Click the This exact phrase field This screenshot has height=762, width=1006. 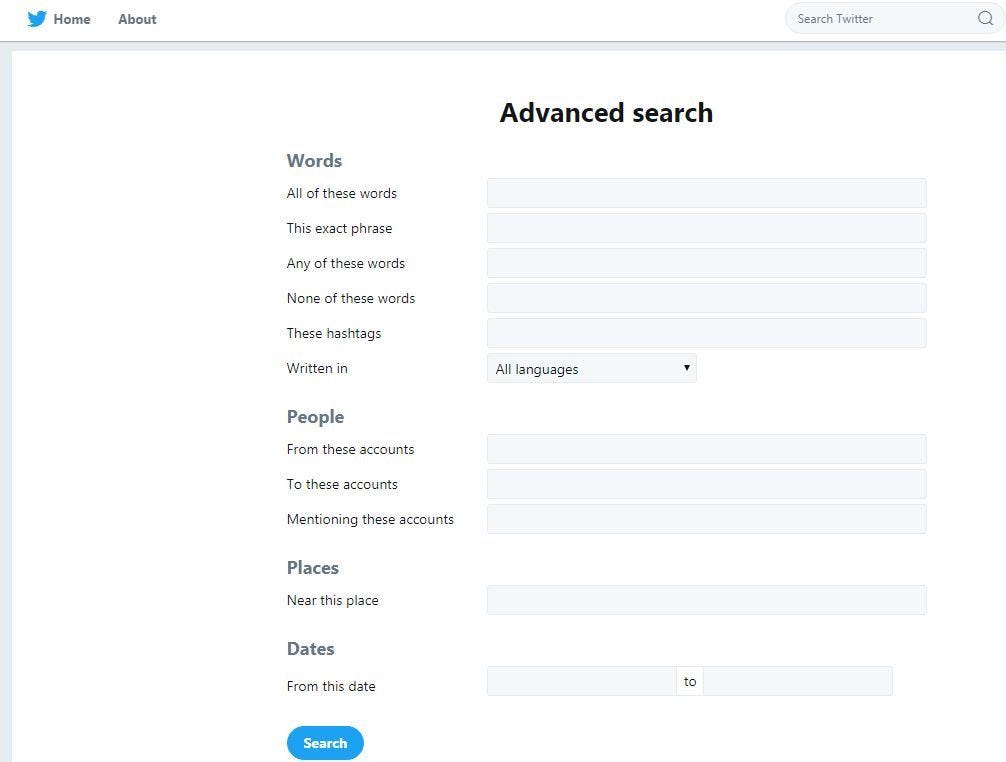pos(706,228)
